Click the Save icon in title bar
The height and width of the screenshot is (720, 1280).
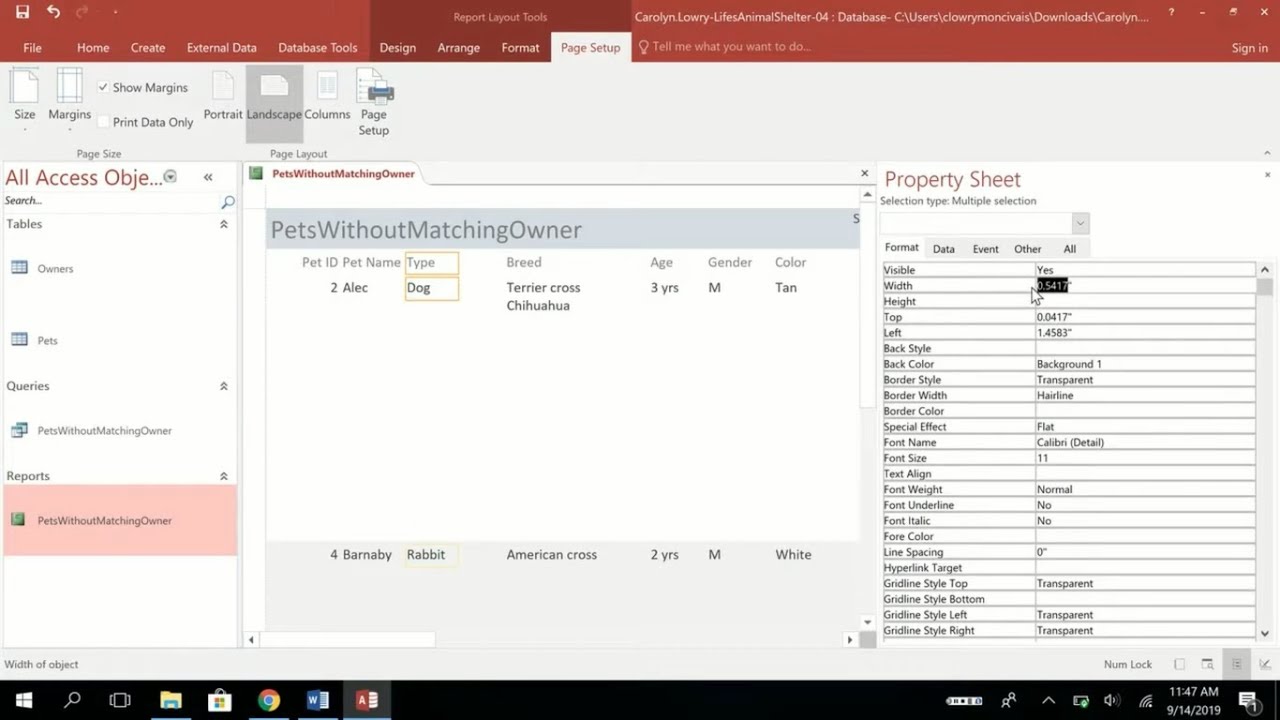23,13
